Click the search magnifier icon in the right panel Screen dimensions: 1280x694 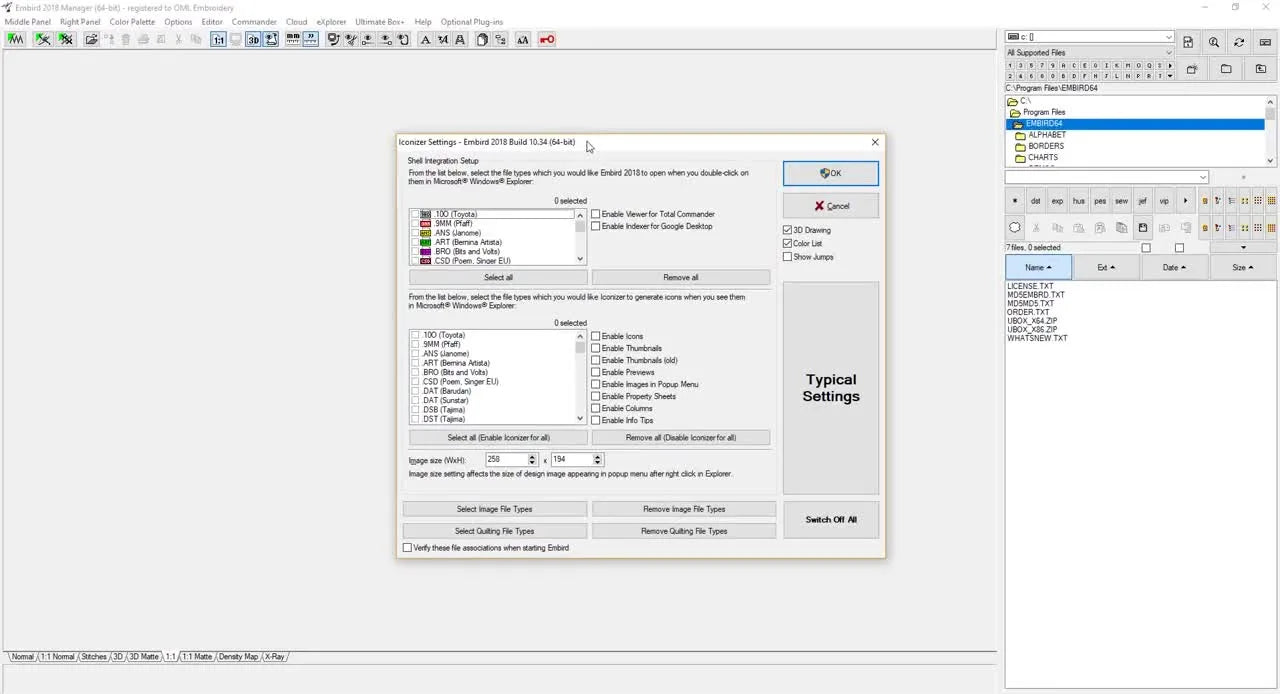click(x=1213, y=42)
